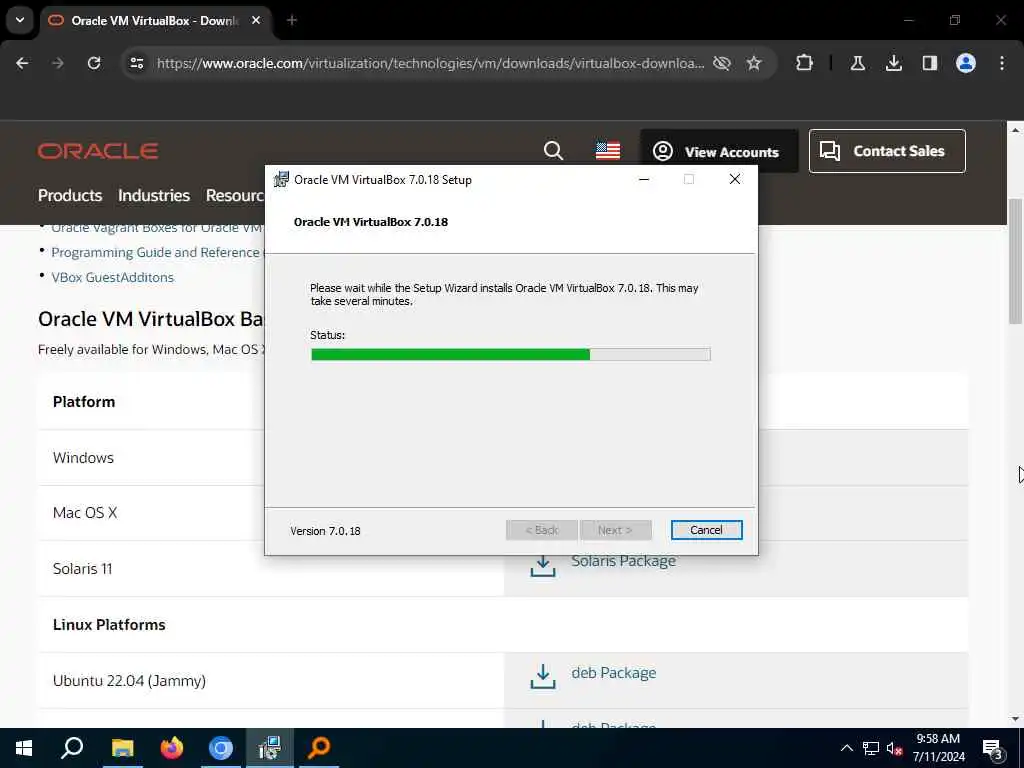Switch to VirtualBox installer in taskbar
This screenshot has width=1024, height=768.
click(270, 748)
